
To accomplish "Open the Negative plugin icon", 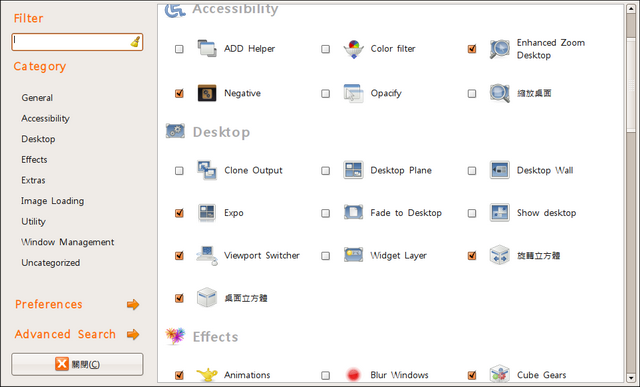I will [x=207, y=93].
